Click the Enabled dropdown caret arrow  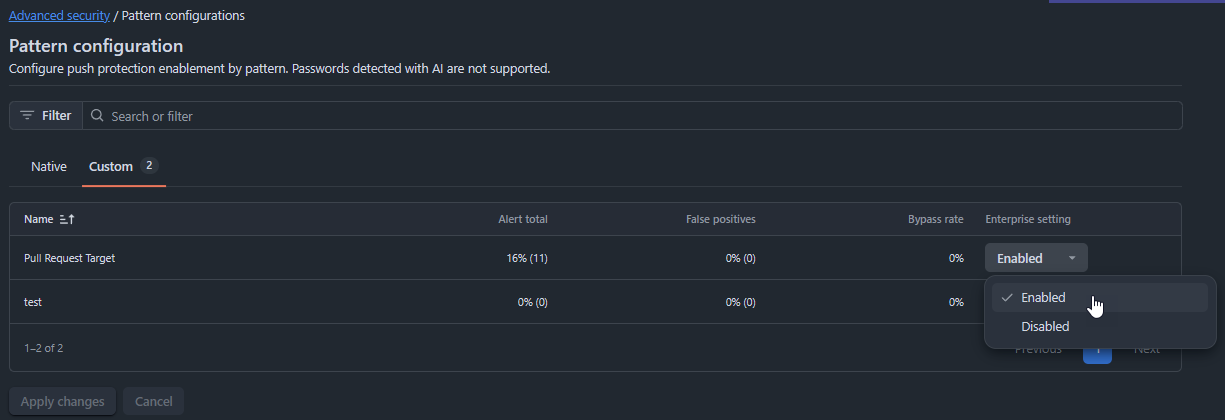pos(1072,258)
